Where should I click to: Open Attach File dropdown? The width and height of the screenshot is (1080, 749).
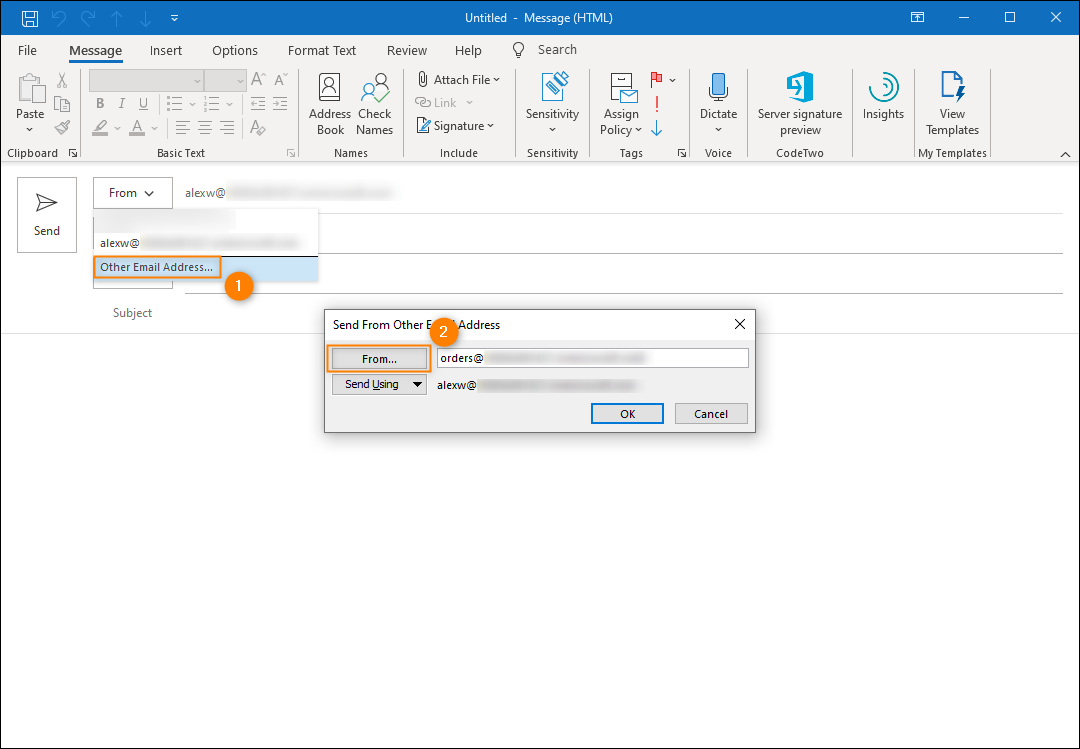point(459,79)
